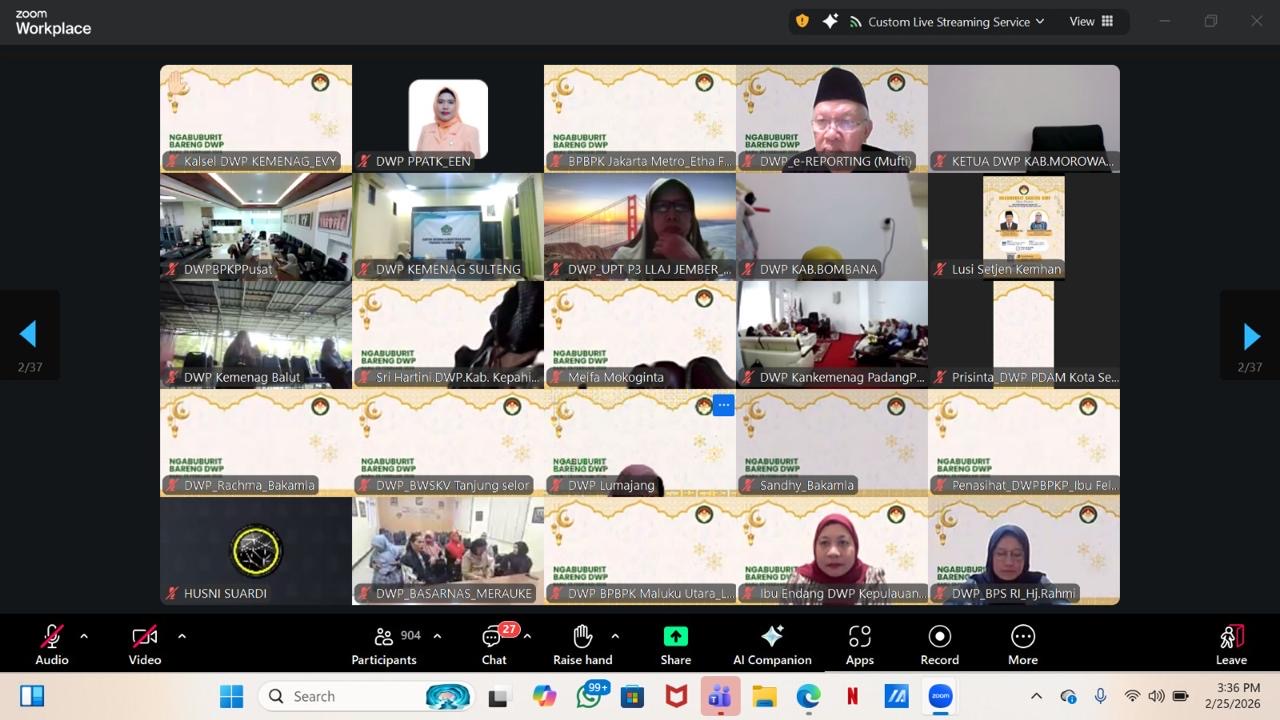
Task: Open the View layout menu
Action: pos(1091,22)
